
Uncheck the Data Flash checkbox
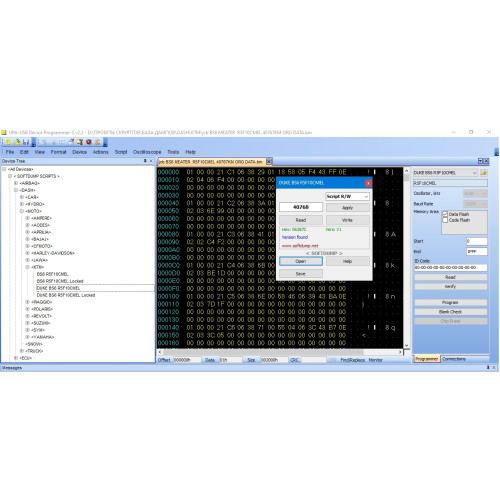point(445,214)
